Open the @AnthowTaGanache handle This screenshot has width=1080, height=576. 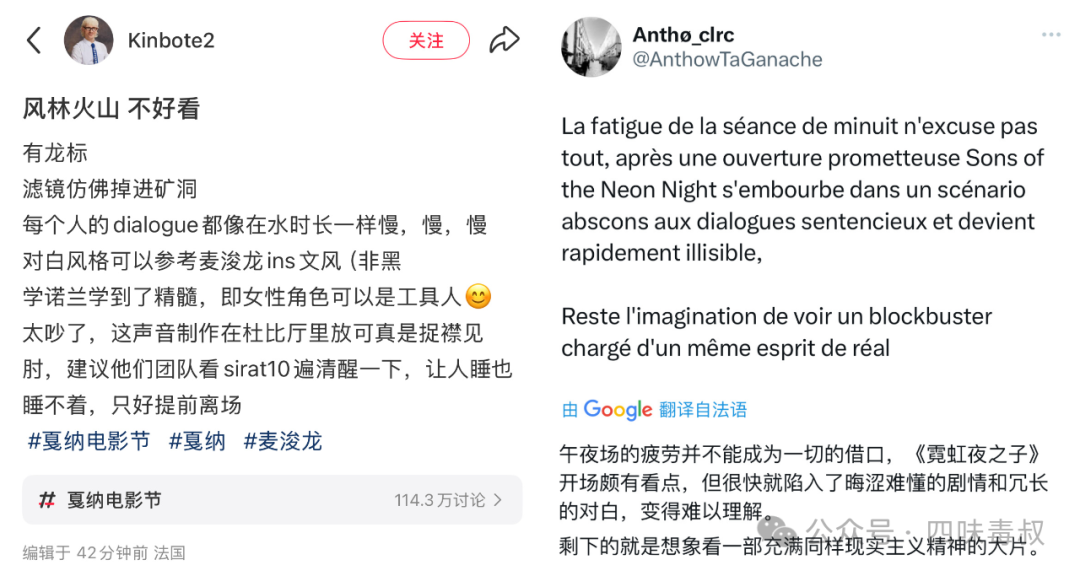728,60
